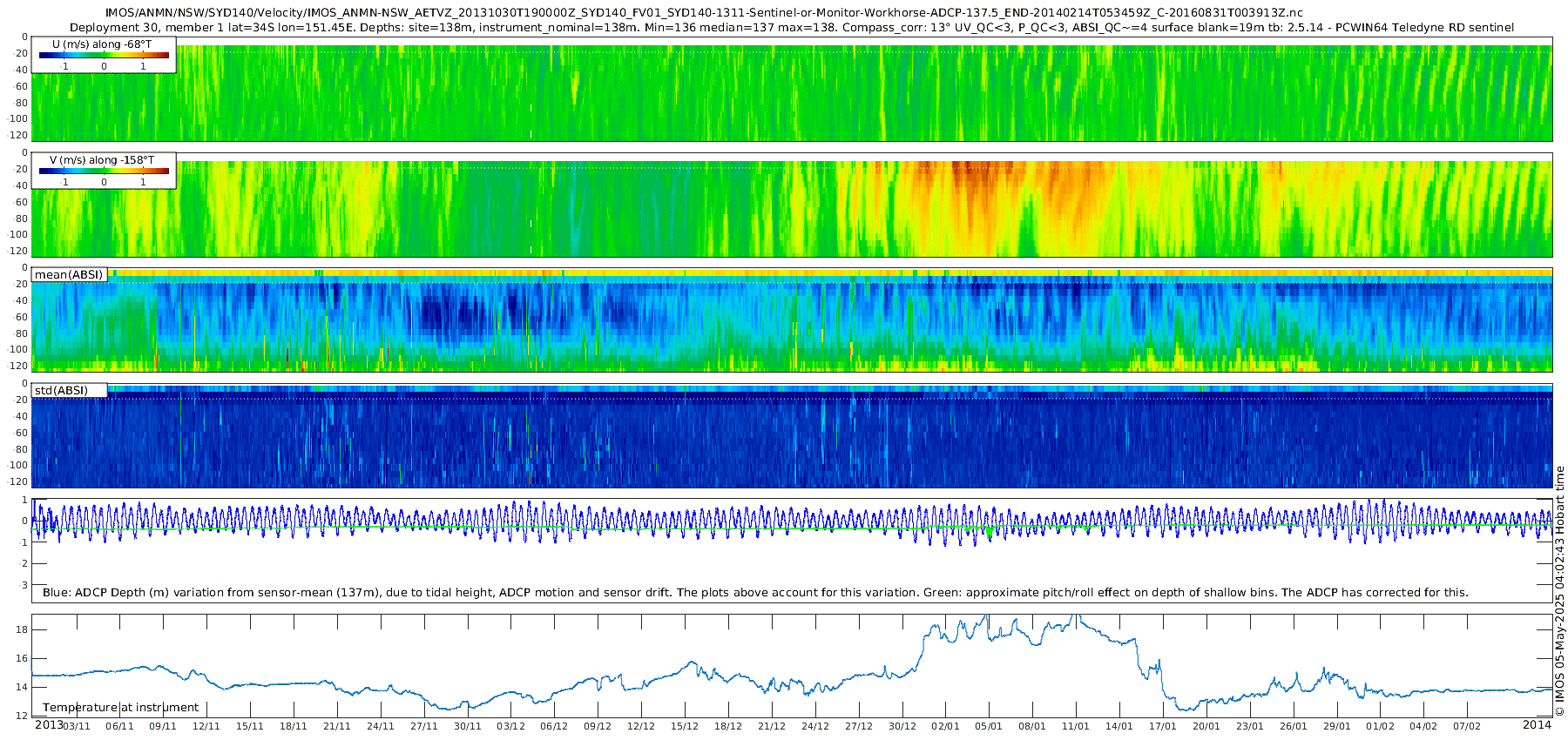
Task: Click the Temperature at instrument label
Action: 120,708
